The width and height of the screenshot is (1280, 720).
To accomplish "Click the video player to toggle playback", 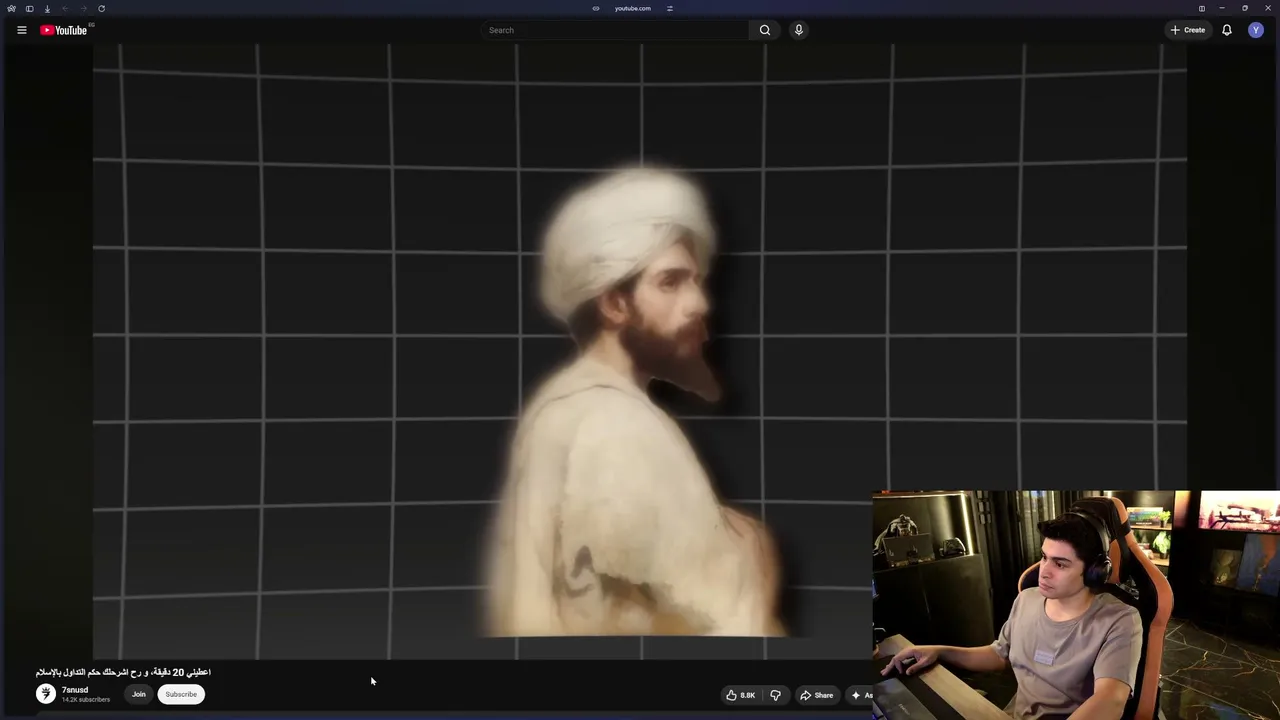I will (x=640, y=350).
